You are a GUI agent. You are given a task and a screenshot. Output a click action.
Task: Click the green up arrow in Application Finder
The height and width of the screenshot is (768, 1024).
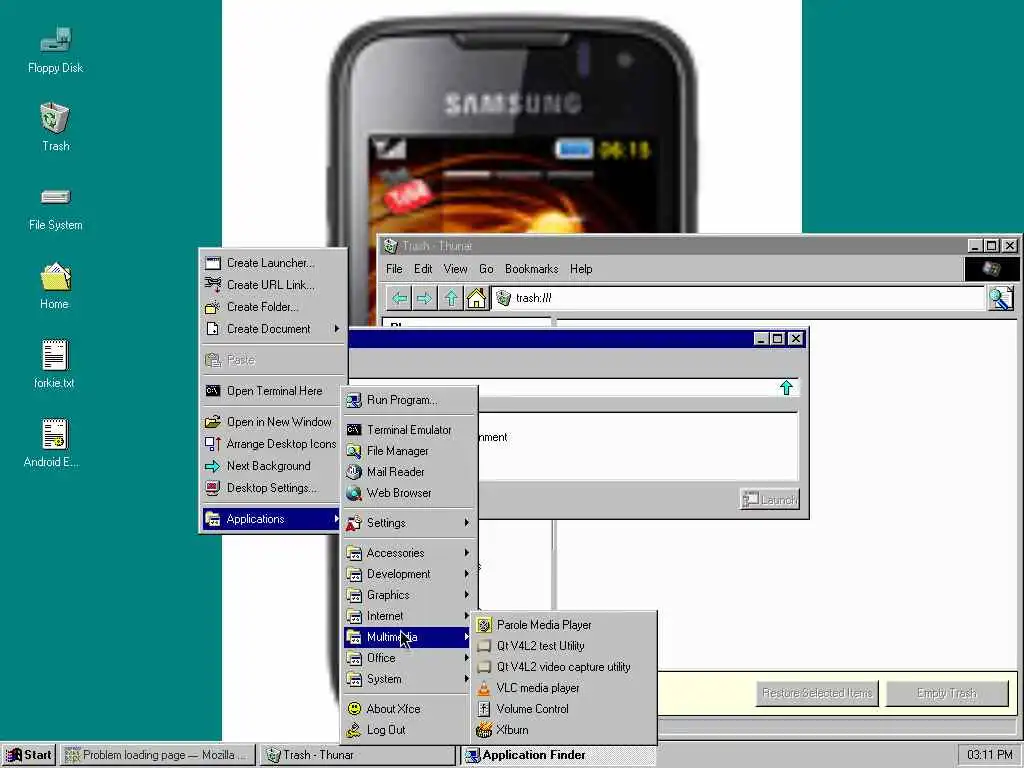point(786,388)
